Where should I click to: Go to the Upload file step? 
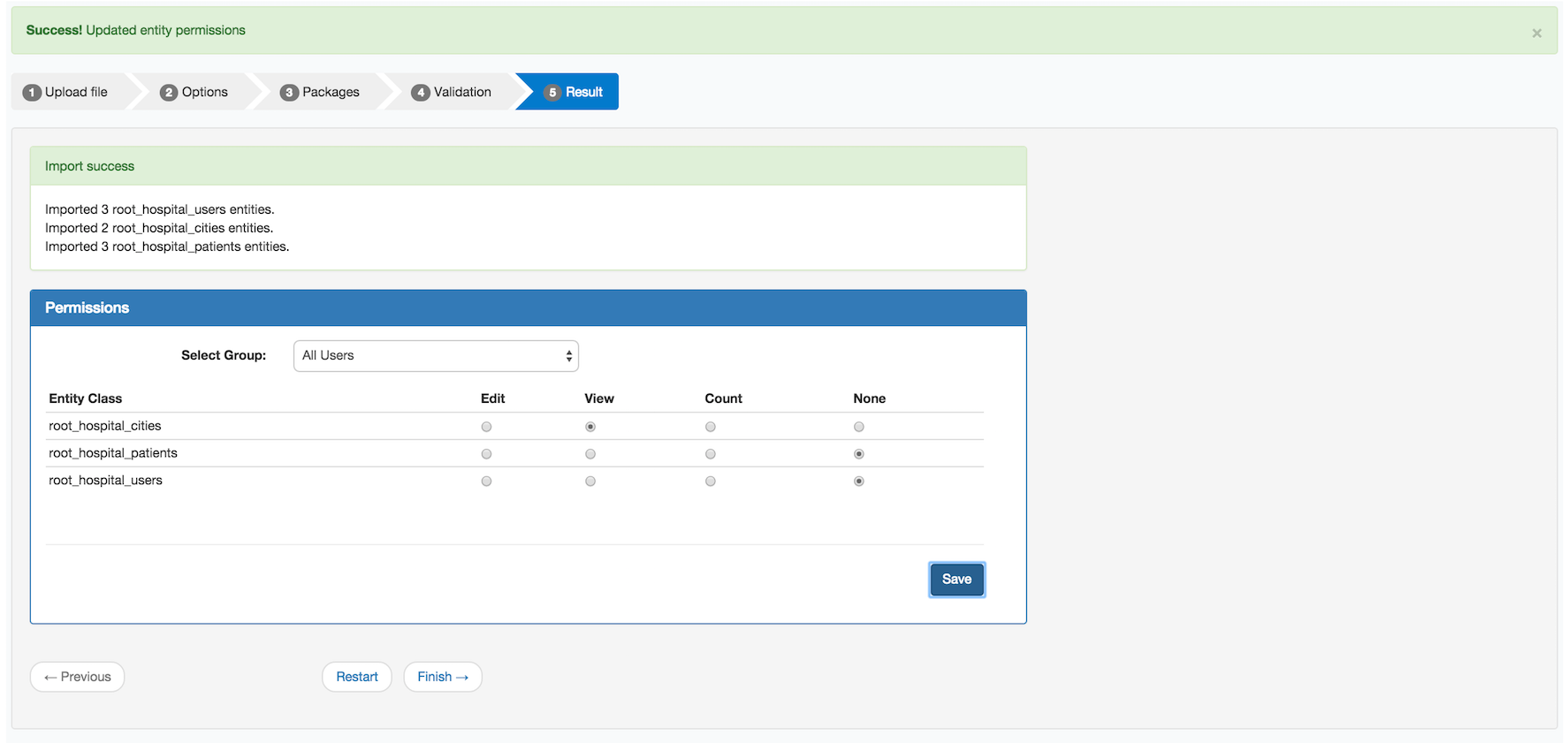click(x=67, y=92)
